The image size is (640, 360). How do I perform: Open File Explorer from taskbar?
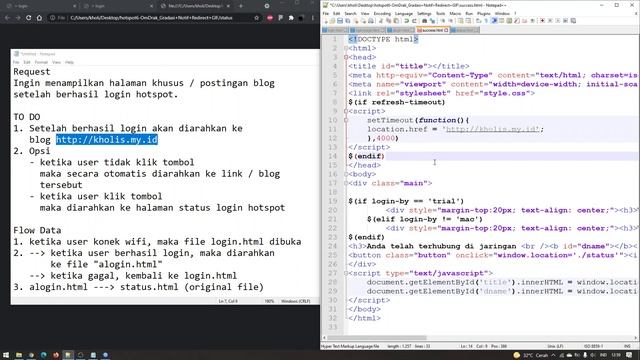(x=19, y=355)
